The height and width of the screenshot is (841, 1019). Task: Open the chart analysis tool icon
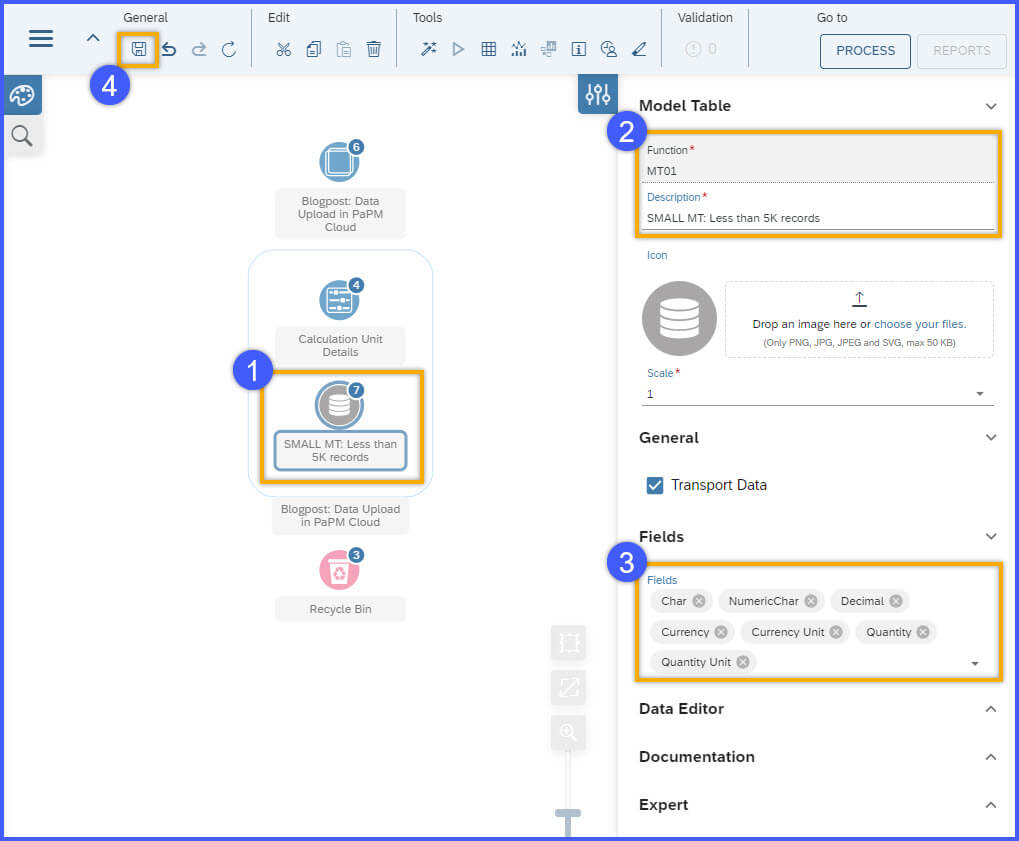pyautogui.click(x=519, y=49)
